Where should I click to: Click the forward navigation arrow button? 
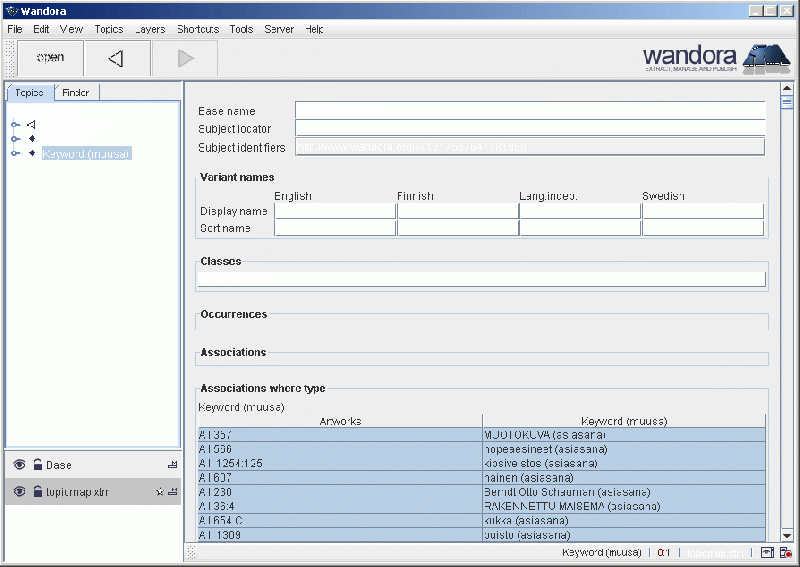pyautogui.click(x=184, y=59)
